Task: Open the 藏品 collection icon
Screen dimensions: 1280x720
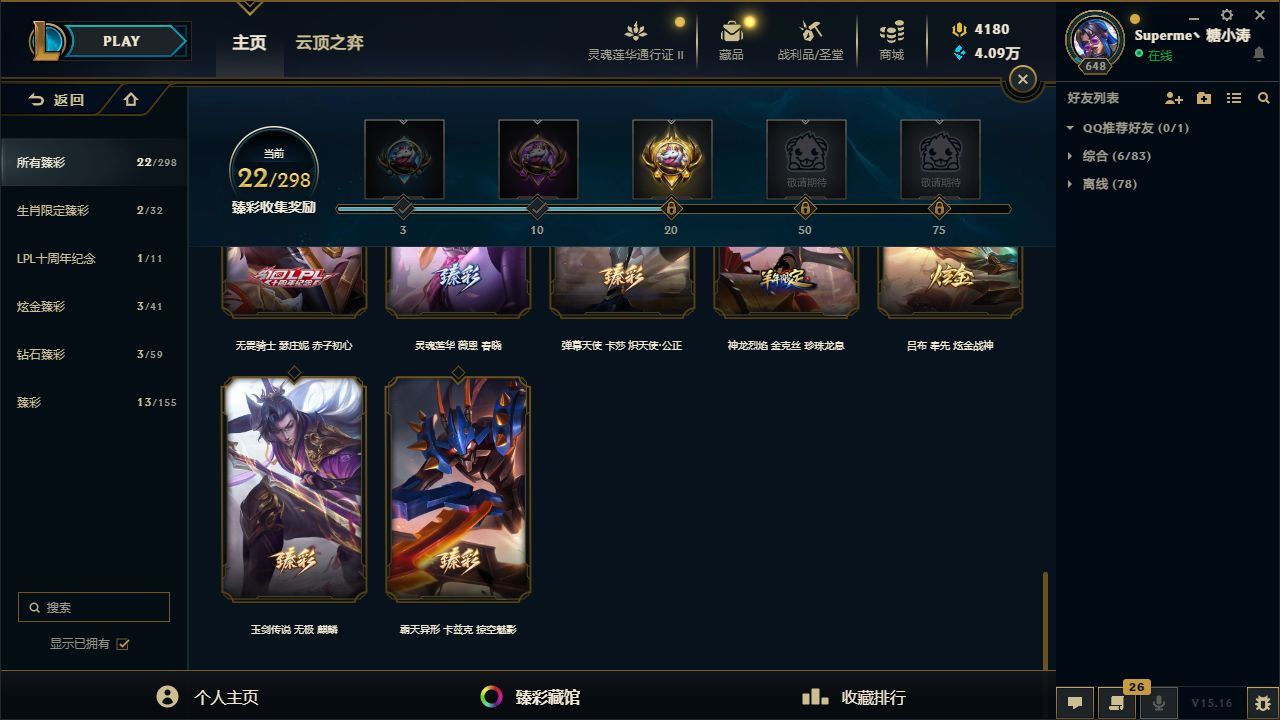Action: coord(731,31)
